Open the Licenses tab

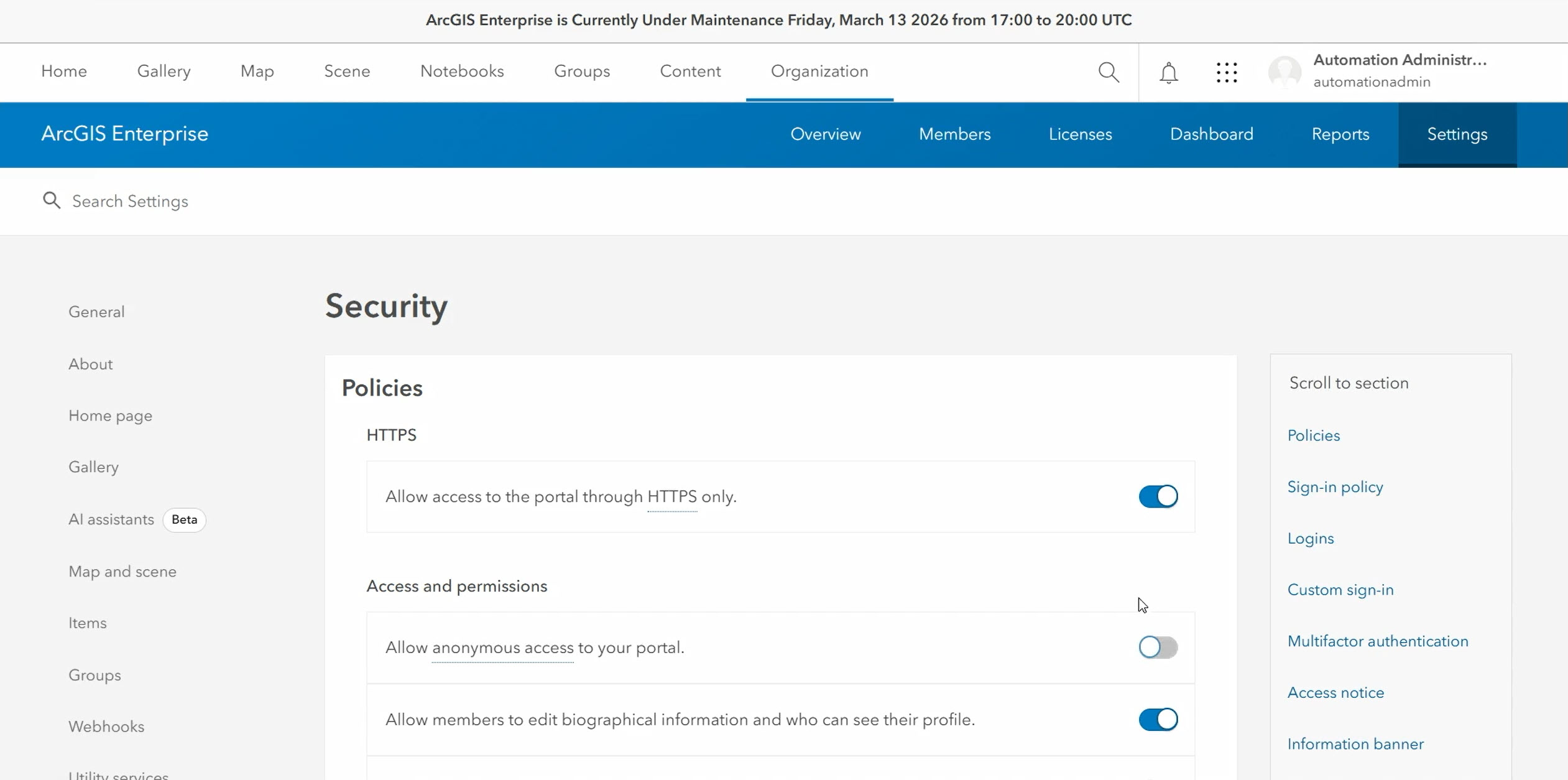(x=1080, y=134)
